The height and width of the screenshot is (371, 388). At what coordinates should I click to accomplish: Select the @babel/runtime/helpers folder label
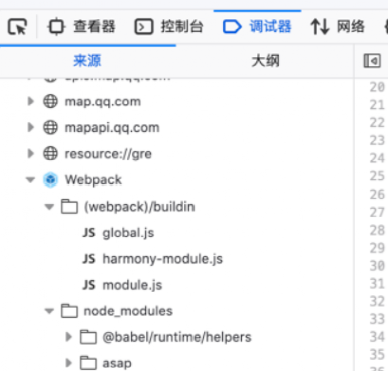[x=177, y=337]
